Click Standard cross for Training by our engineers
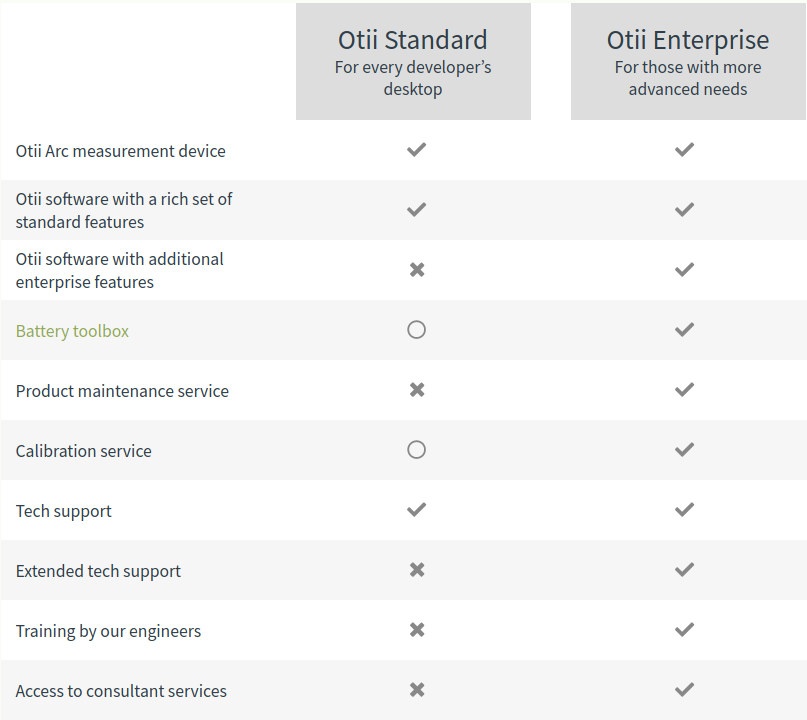Image resolution: width=807 pixels, height=720 pixels. tap(417, 630)
